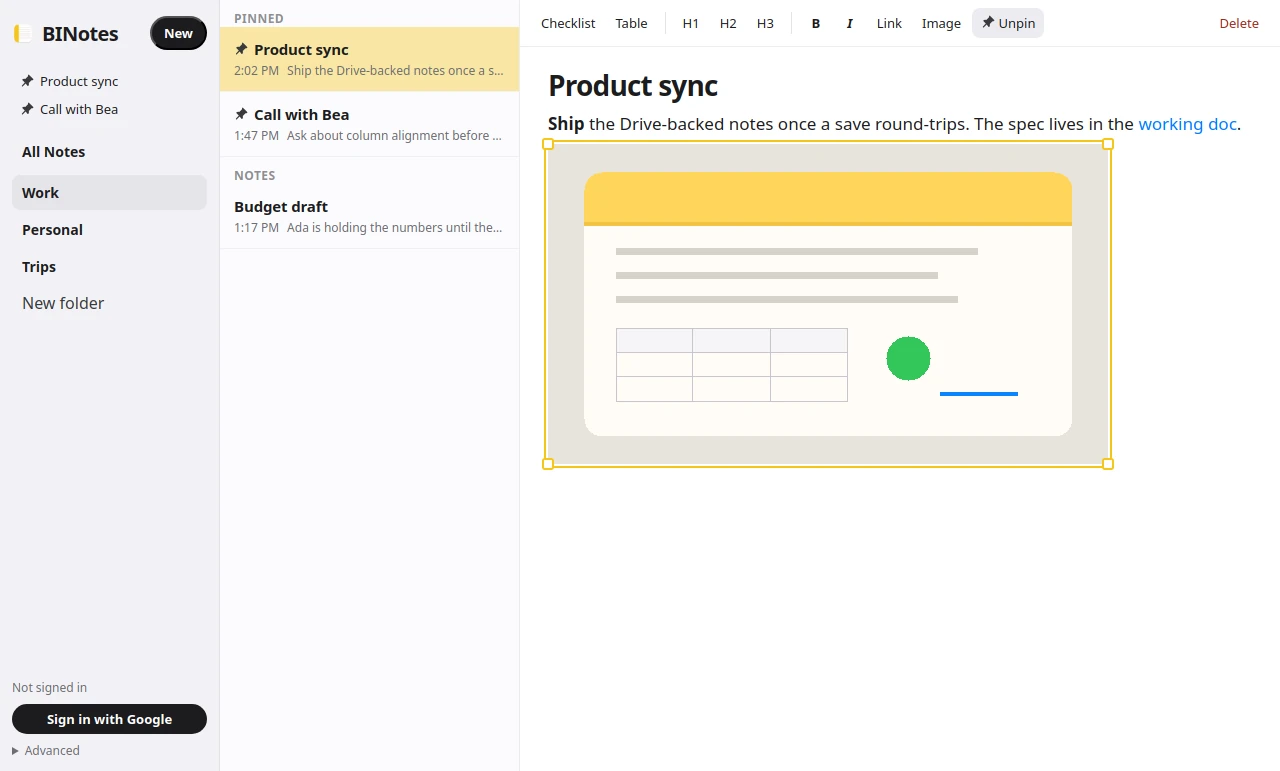The width and height of the screenshot is (1280, 771).
Task: Apply H1 heading
Action: click(691, 23)
